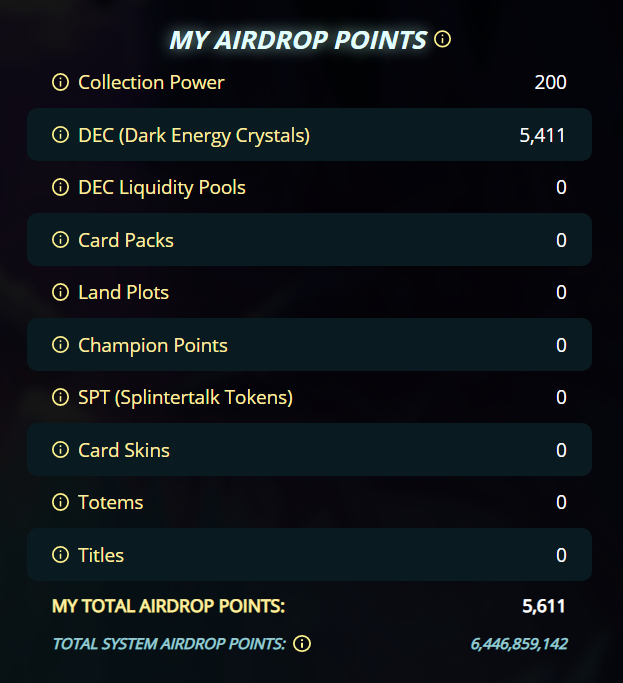The height and width of the screenshot is (683, 623).
Task: Click the Card Skins row label
Action: (x=124, y=450)
